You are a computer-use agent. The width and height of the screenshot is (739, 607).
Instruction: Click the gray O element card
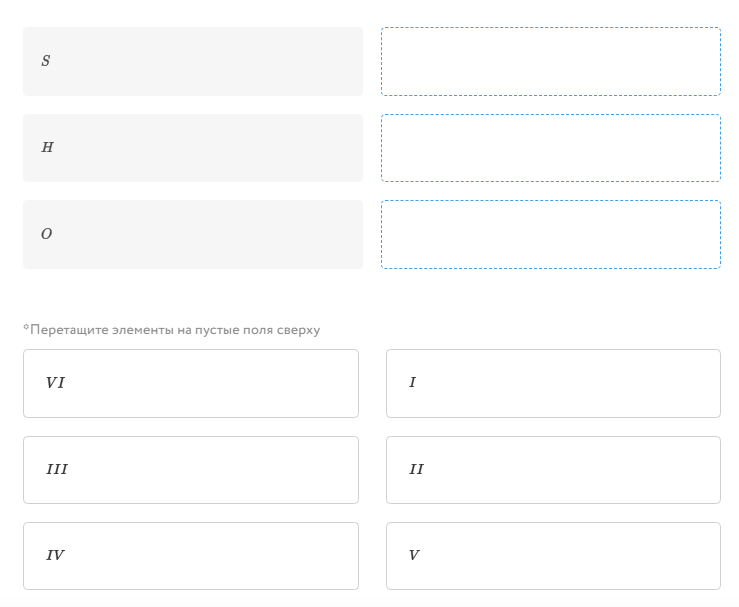[x=192, y=234]
